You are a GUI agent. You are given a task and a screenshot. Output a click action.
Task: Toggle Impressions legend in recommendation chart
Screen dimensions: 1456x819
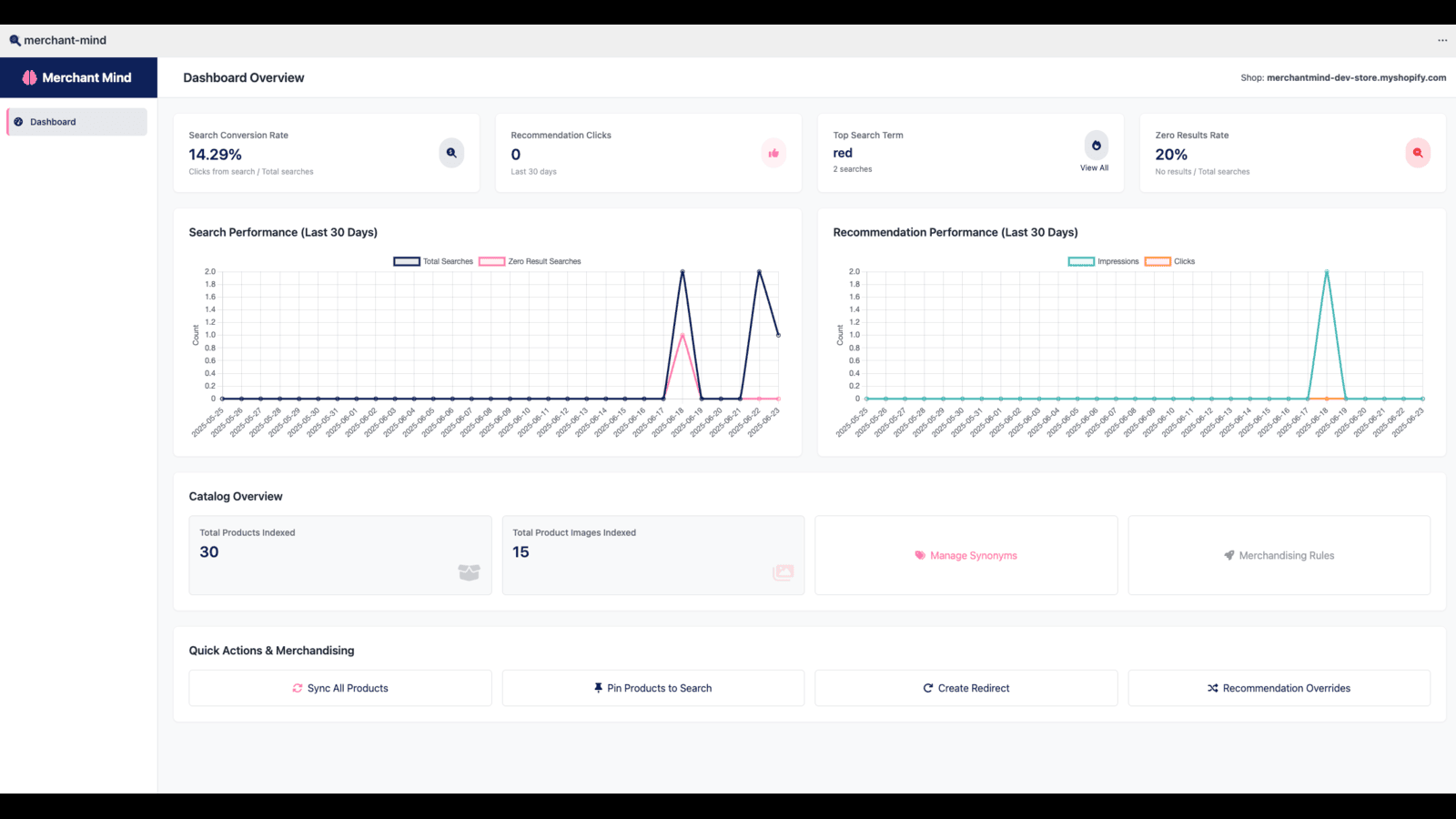click(1103, 261)
